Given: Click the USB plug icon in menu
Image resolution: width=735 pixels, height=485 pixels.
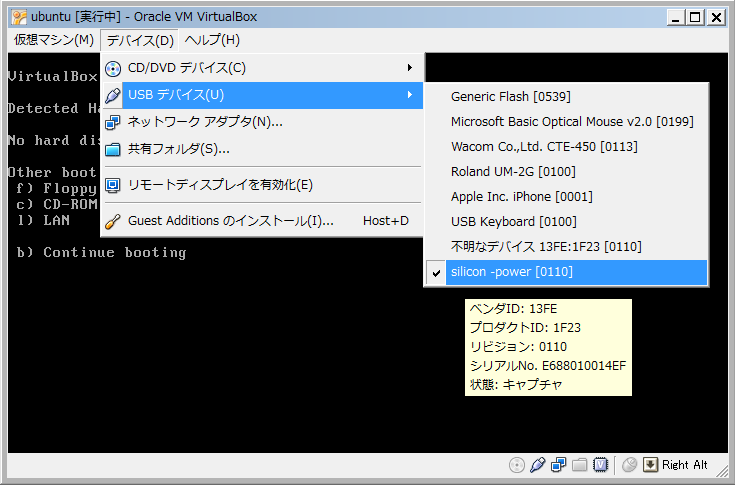Looking at the screenshot, I should coord(113,96).
